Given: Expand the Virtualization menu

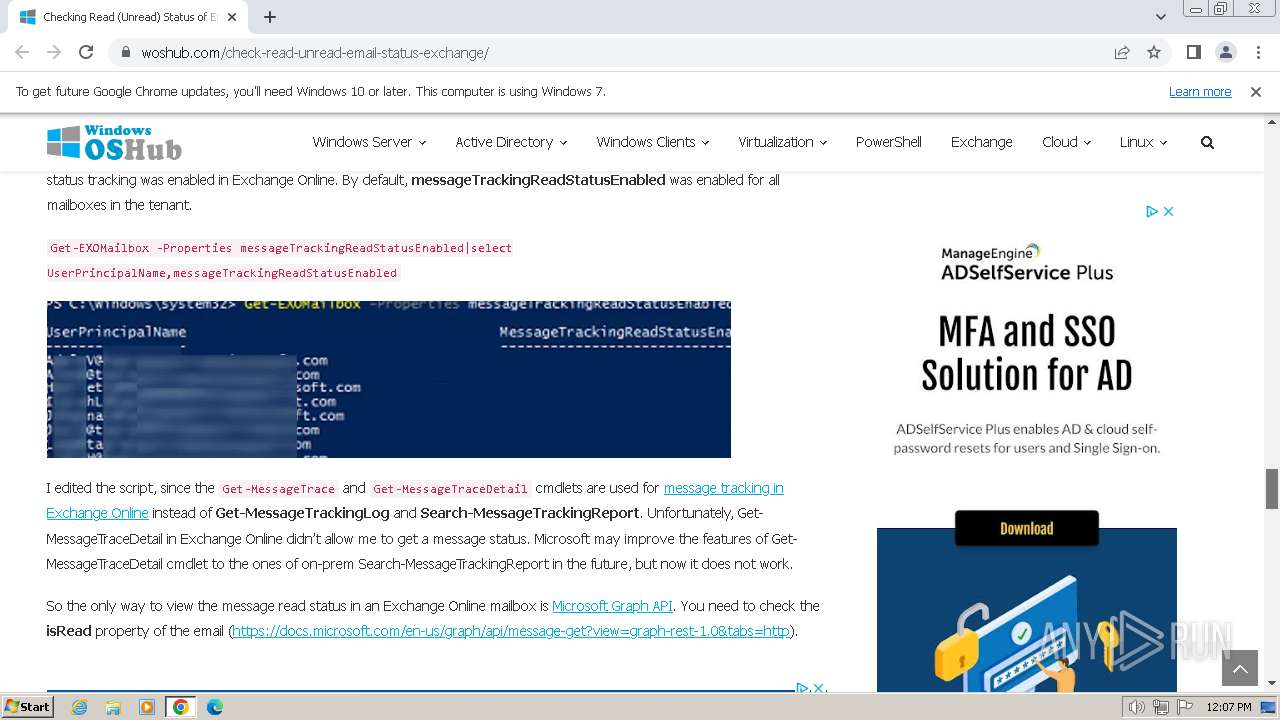Looking at the screenshot, I should click(782, 142).
